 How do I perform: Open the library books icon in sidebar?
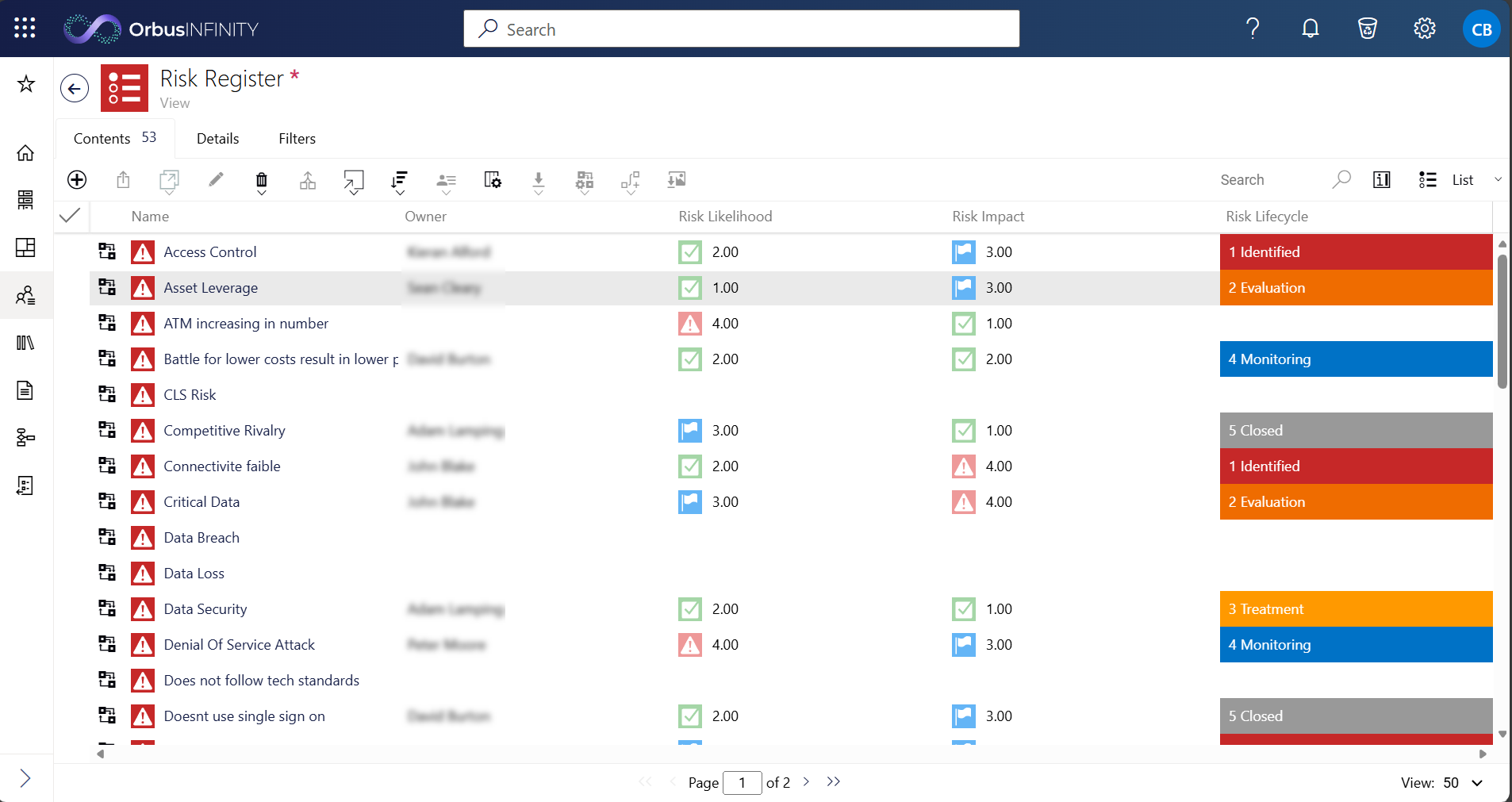click(26, 343)
